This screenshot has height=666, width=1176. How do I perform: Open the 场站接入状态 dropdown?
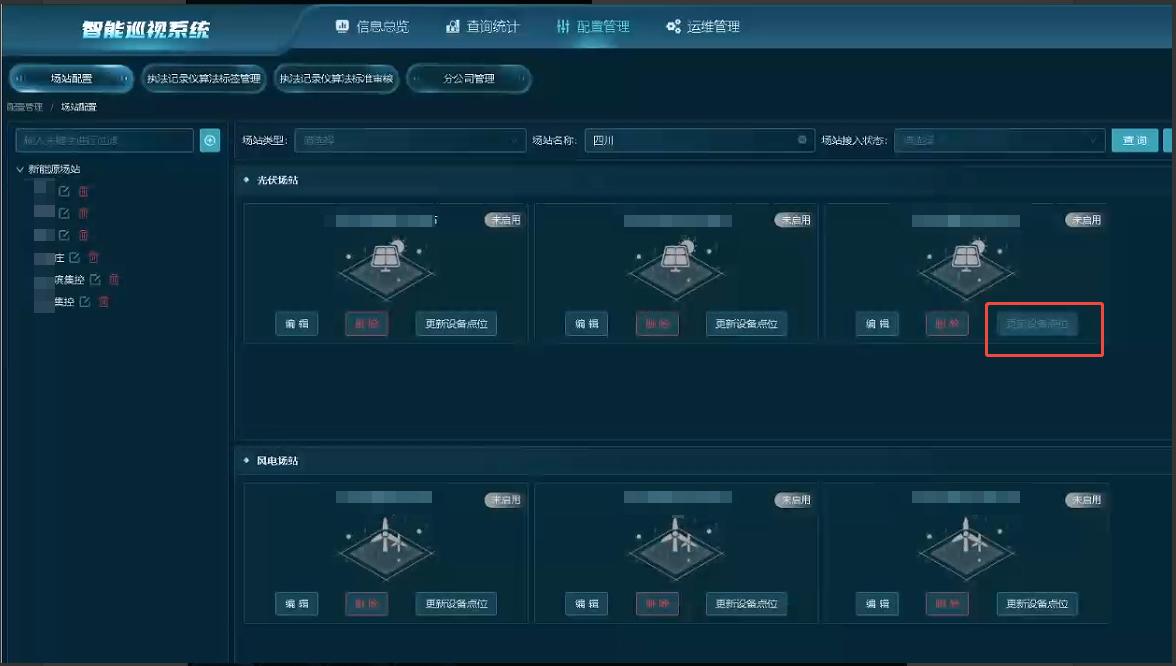[999, 141]
